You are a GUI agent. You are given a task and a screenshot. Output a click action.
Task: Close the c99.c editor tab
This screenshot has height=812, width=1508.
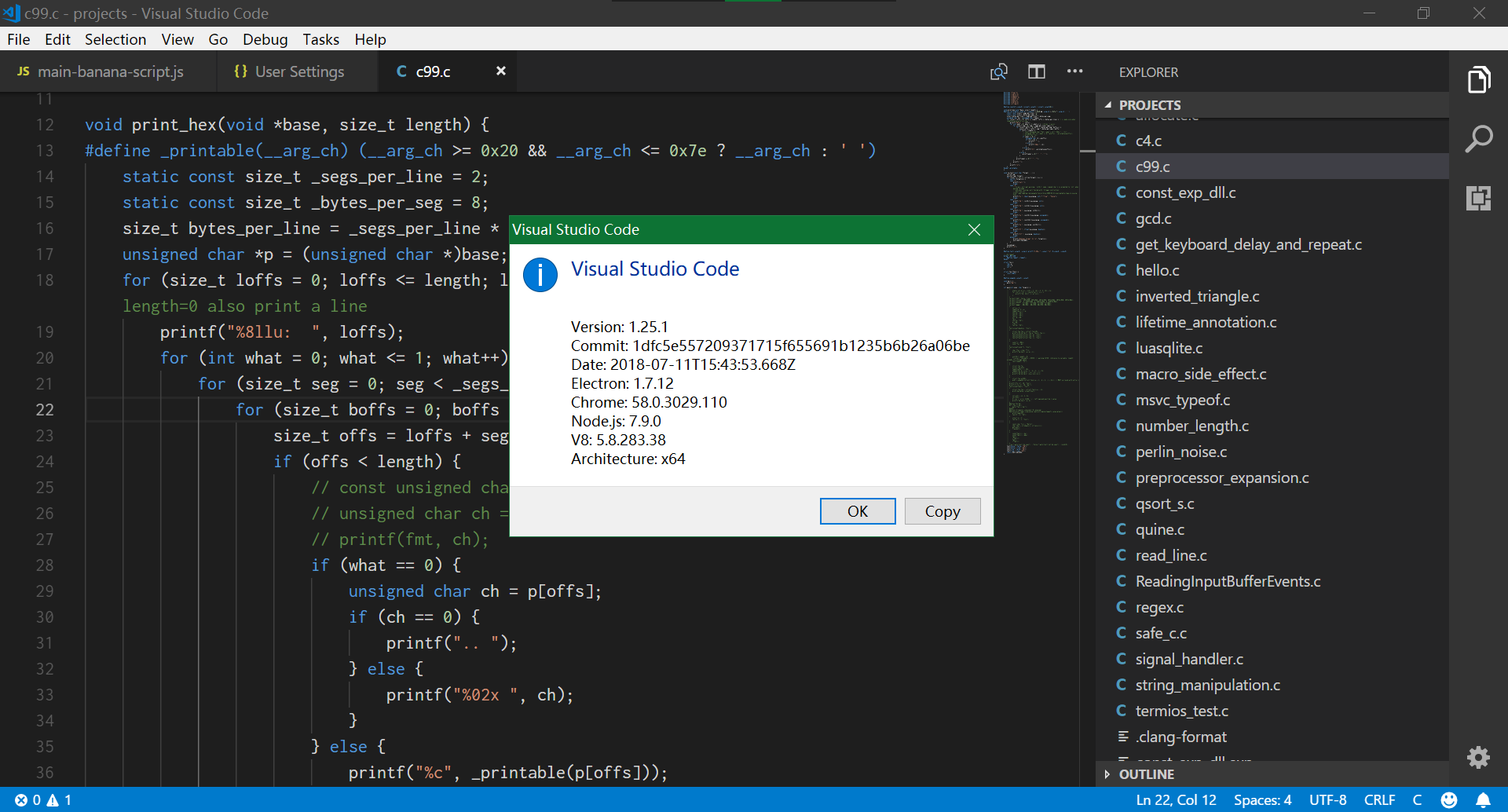click(x=501, y=71)
